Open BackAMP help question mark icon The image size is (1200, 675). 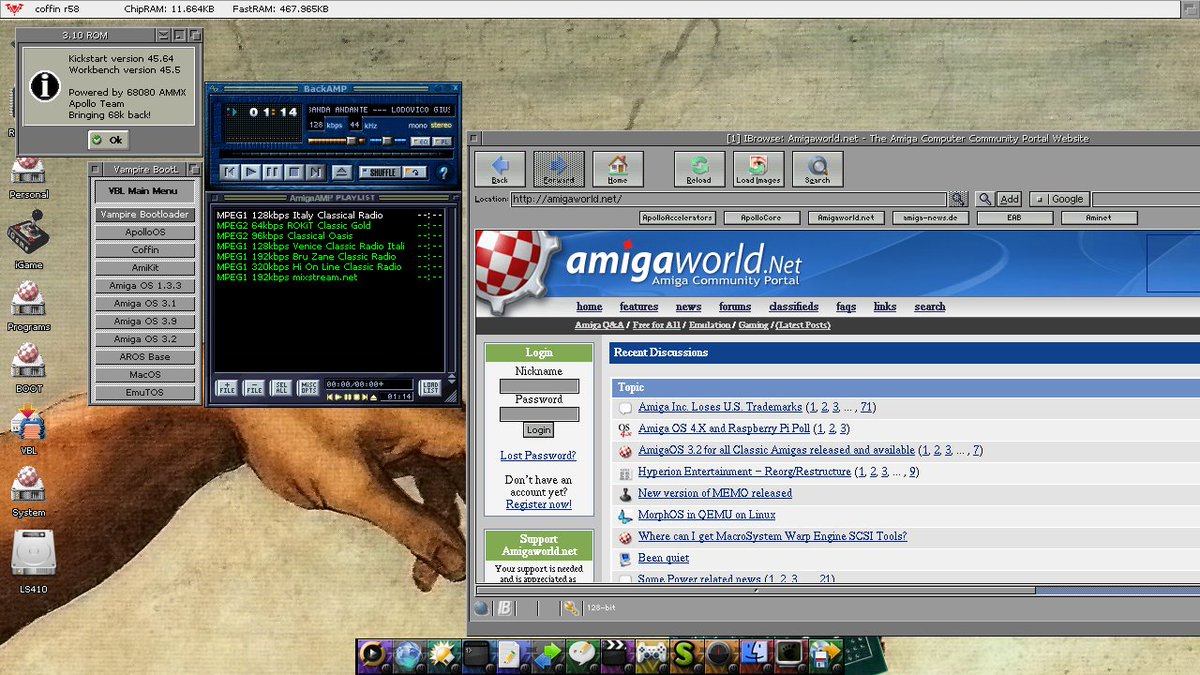click(444, 172)
